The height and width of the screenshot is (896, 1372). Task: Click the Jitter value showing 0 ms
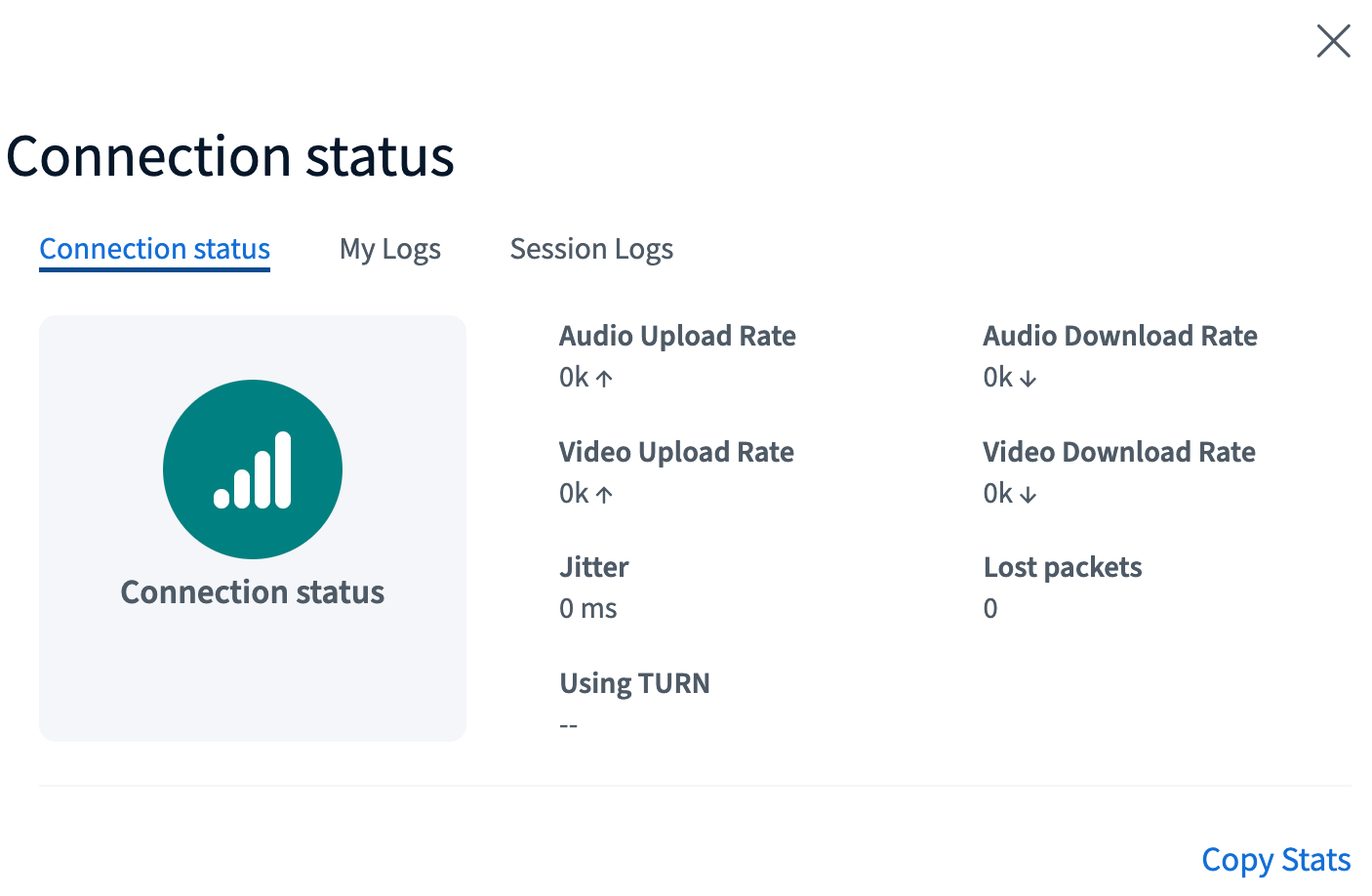coord(586,608)
